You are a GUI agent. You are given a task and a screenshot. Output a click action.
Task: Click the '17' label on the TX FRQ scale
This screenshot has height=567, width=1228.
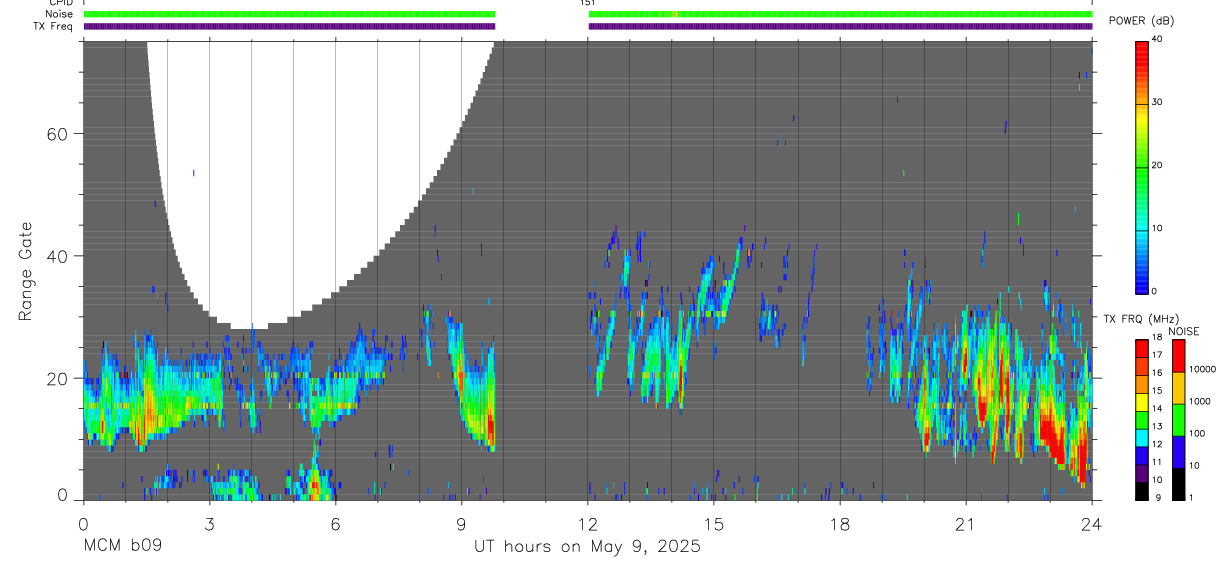click(x=1158, y=355)
